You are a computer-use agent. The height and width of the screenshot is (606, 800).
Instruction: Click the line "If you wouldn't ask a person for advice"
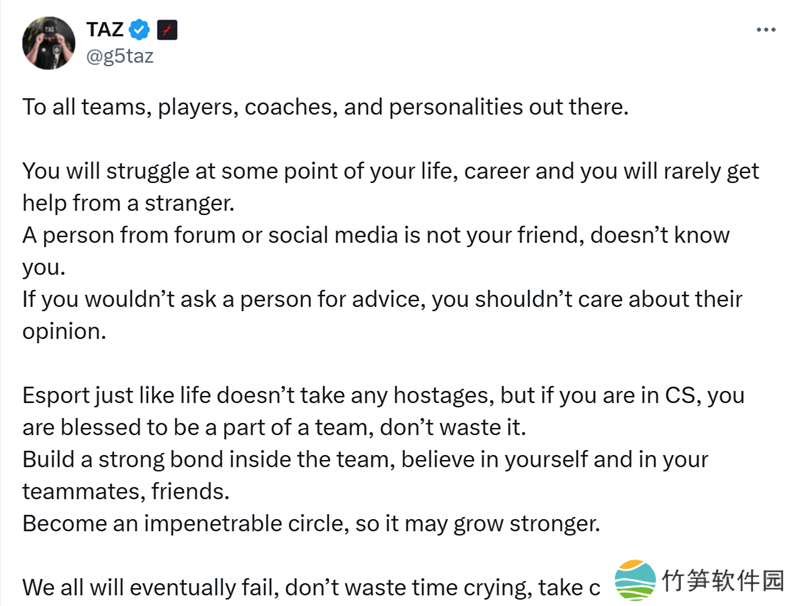[x=382, y=299]
